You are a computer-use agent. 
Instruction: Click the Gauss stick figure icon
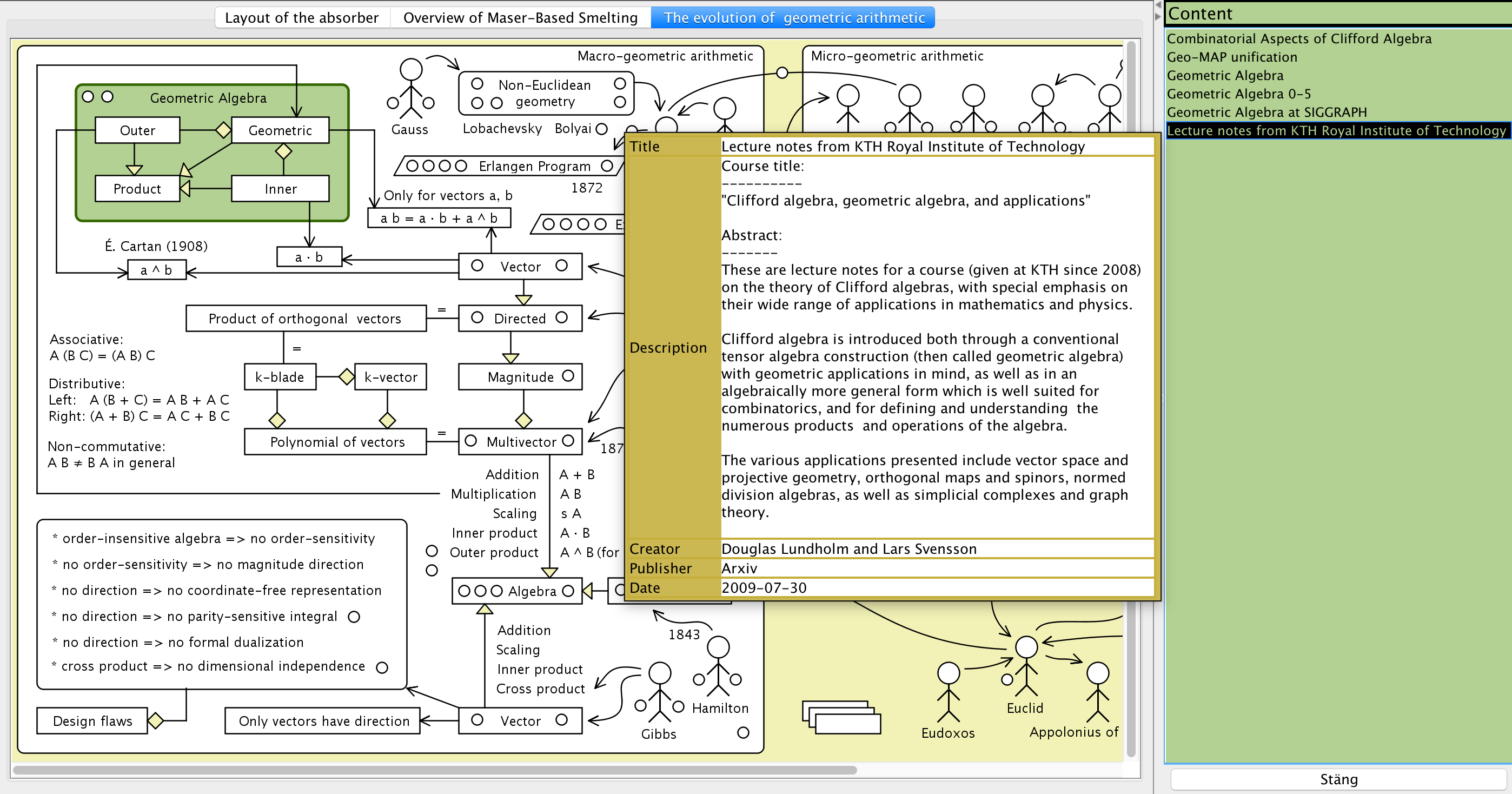pyautogui.click(x=411, y=88)
